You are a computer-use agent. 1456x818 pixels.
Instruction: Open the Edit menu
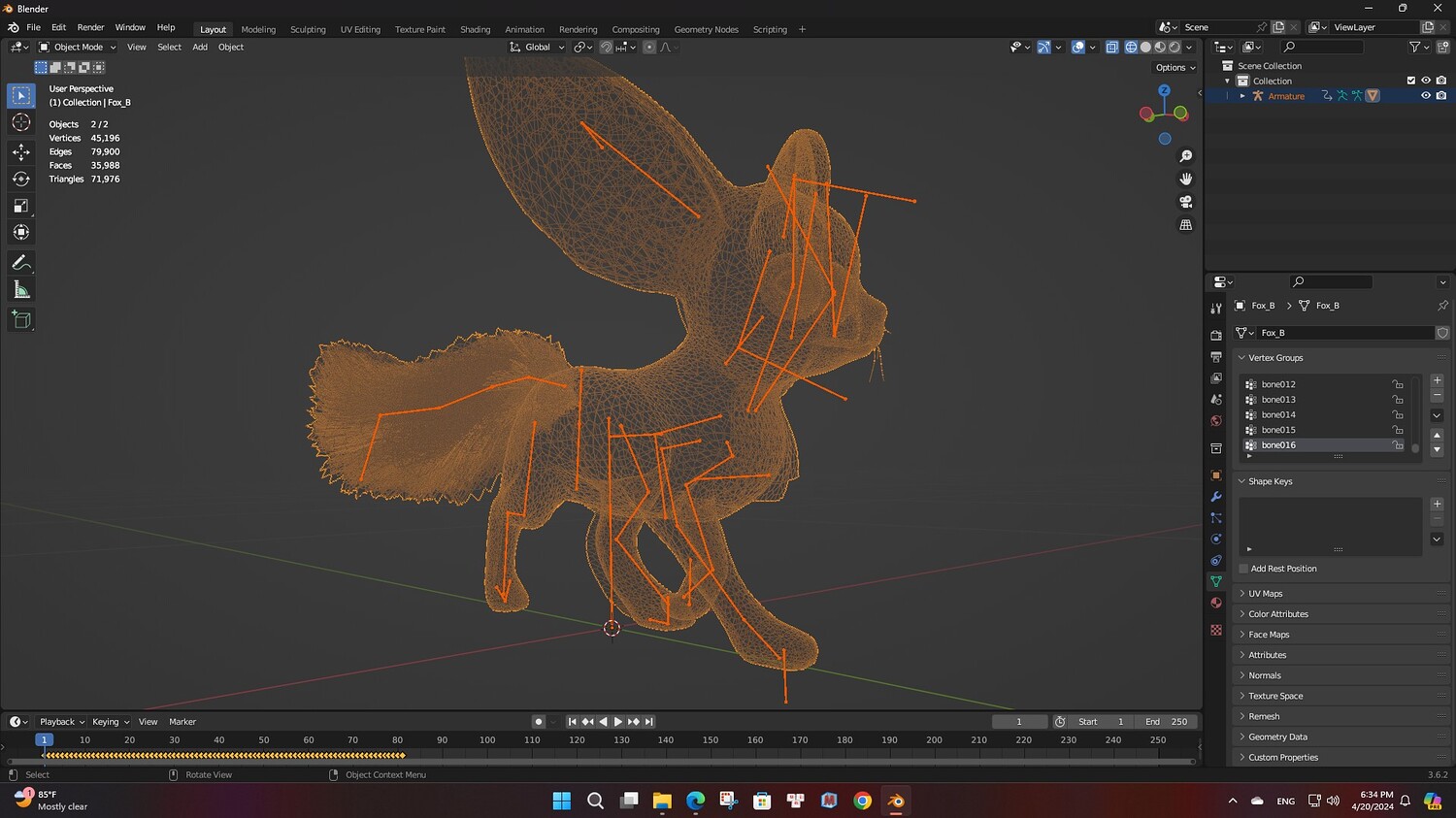58,27
